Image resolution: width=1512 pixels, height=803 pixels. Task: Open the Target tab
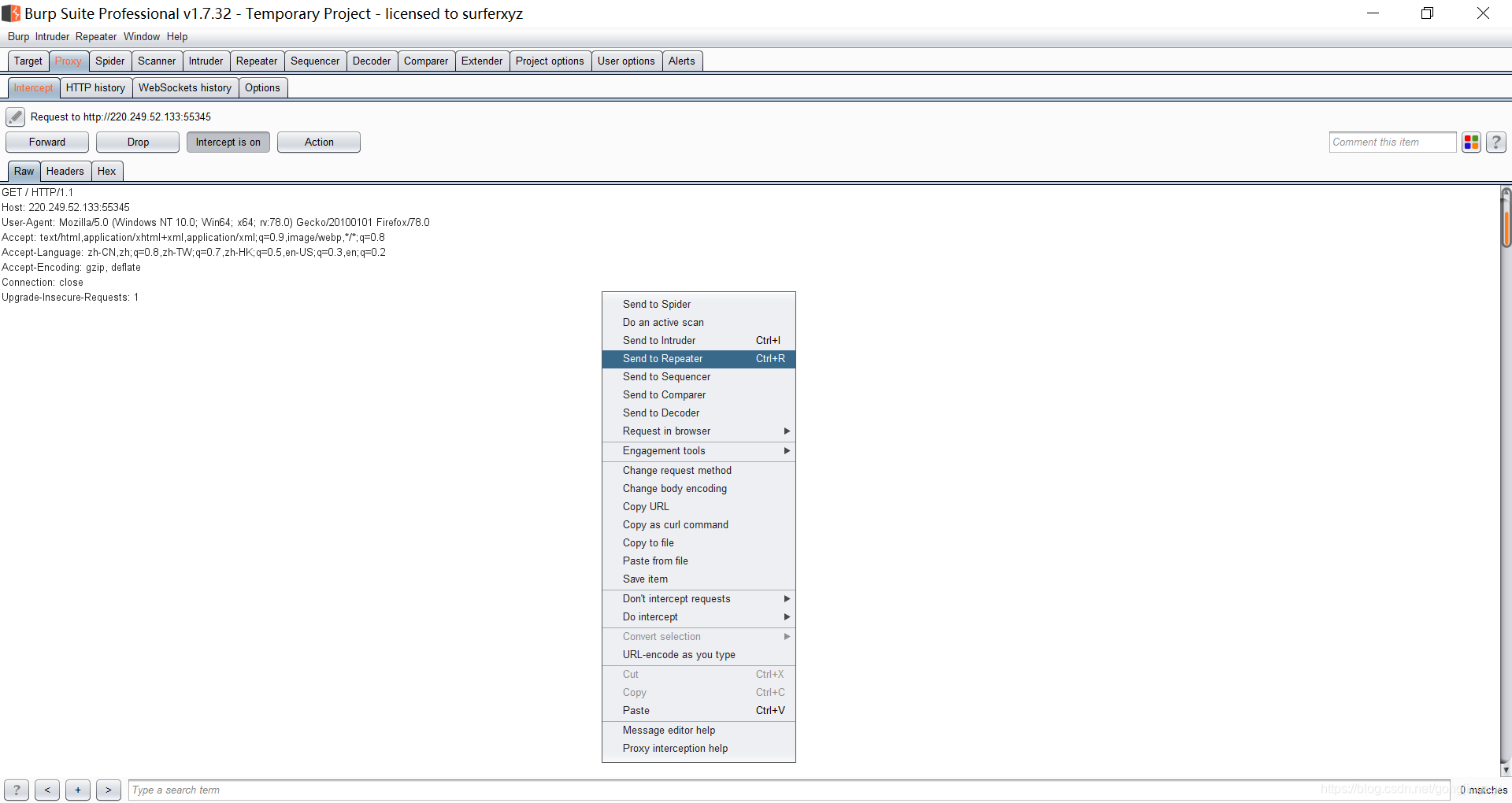[28, 61]
